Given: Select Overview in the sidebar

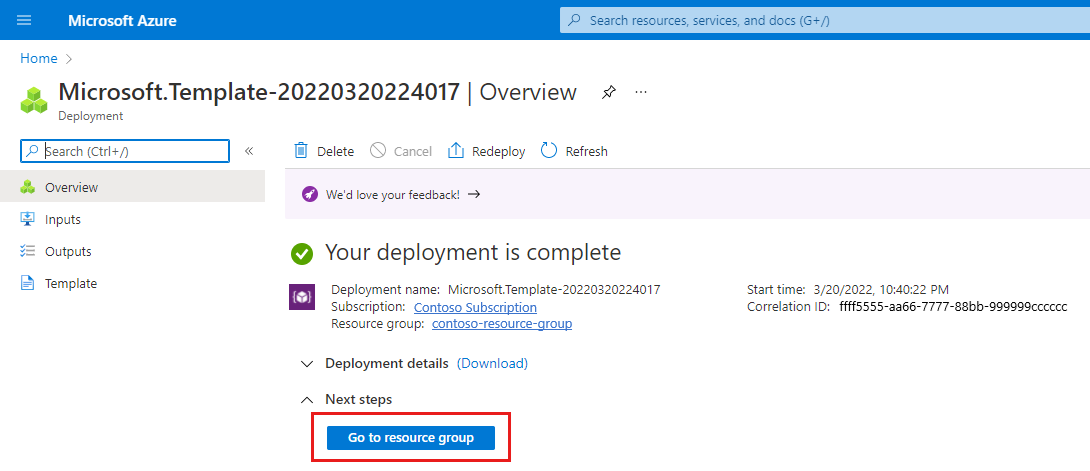Looking at the screenshot, I should (x=71, y=187).
